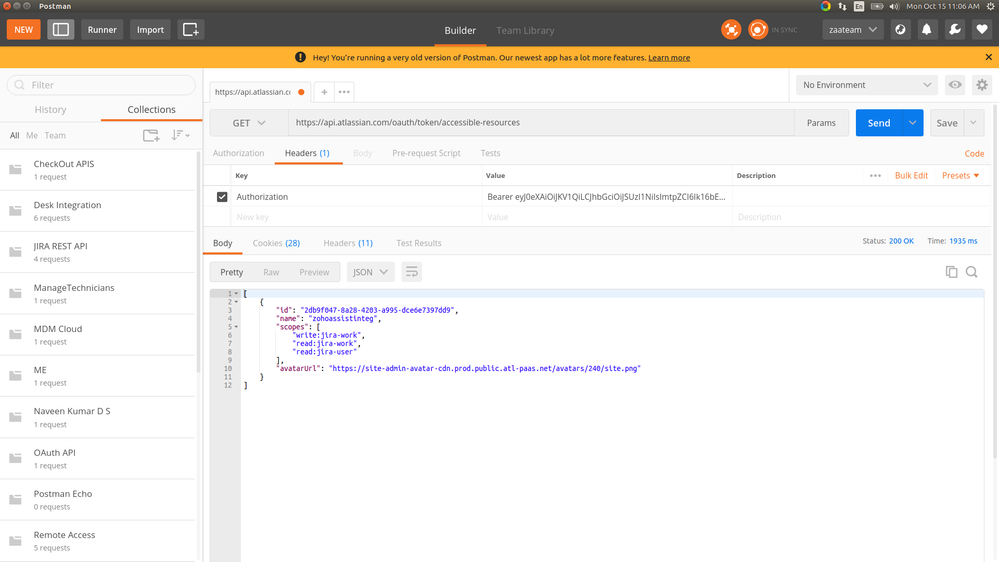
Task: Follow the Learn more link
Action: [669, 58]
